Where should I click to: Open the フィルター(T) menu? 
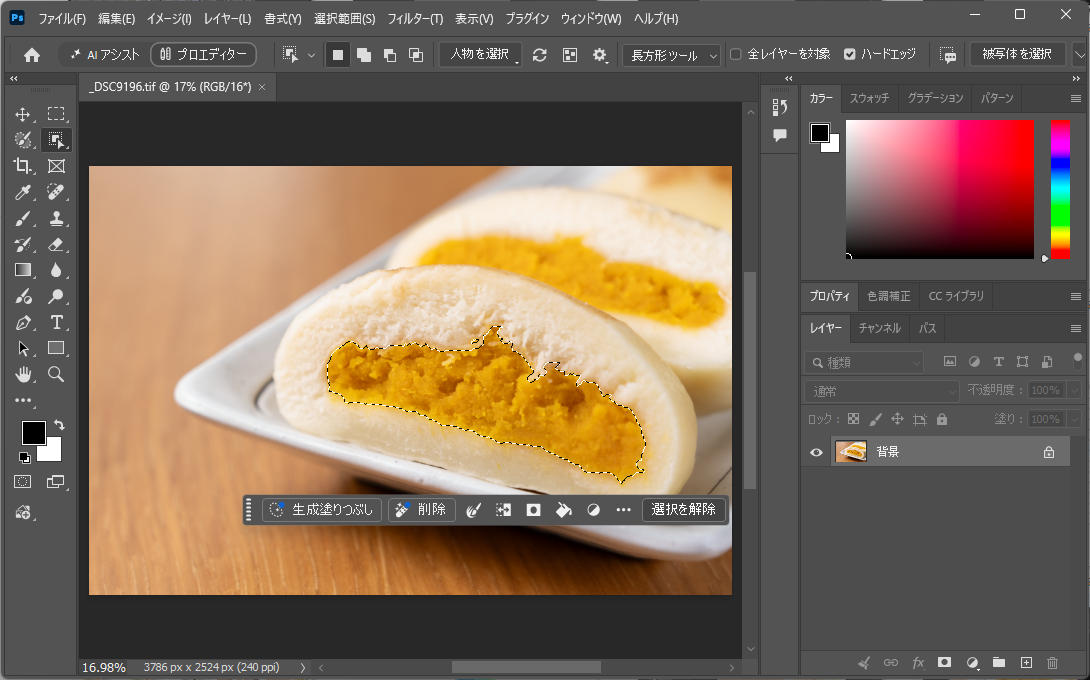[x=415, y=19]
